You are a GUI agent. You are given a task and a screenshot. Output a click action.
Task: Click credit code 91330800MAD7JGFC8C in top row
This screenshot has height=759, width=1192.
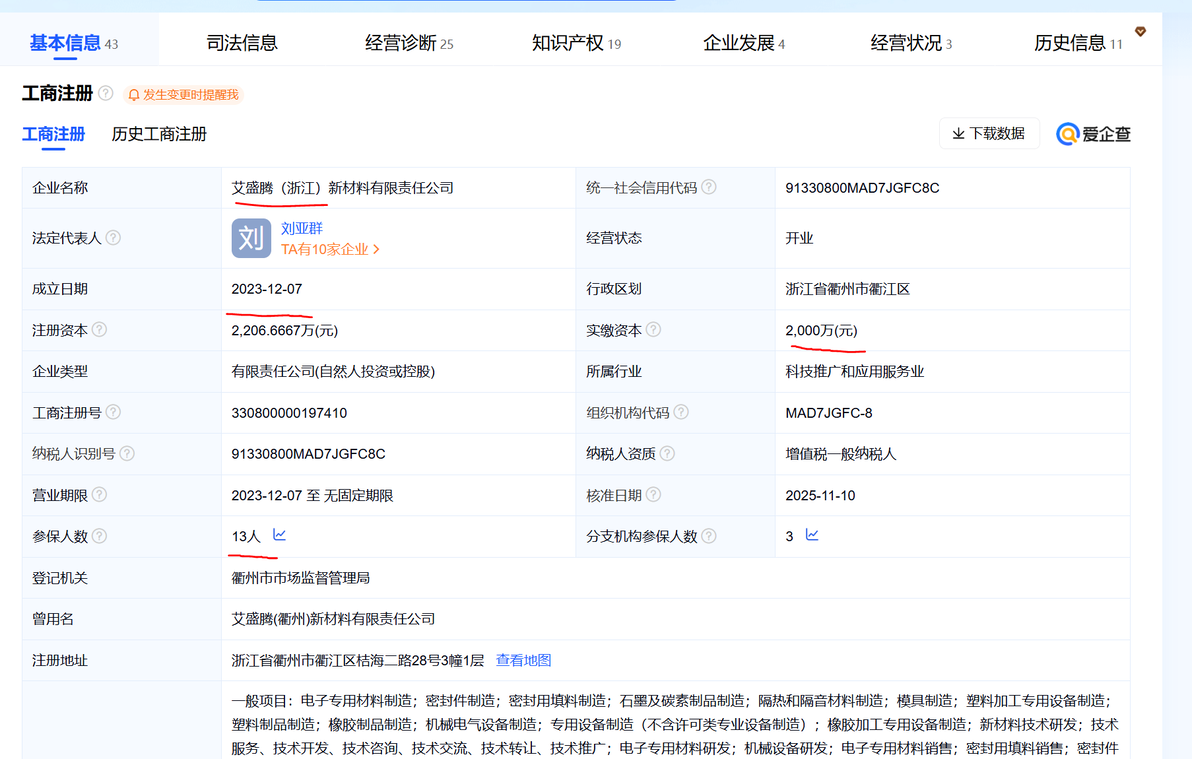click(862, 188)
